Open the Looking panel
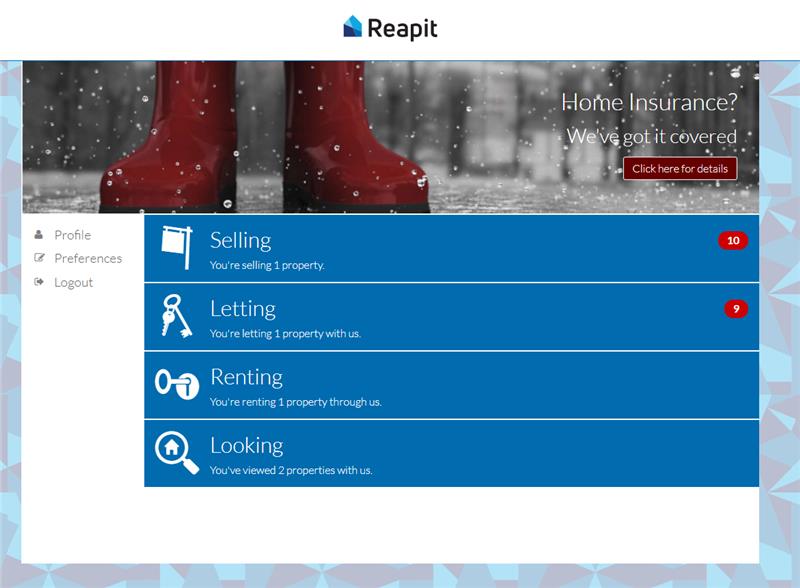This screenshot has width=800, height=588. 450,454
